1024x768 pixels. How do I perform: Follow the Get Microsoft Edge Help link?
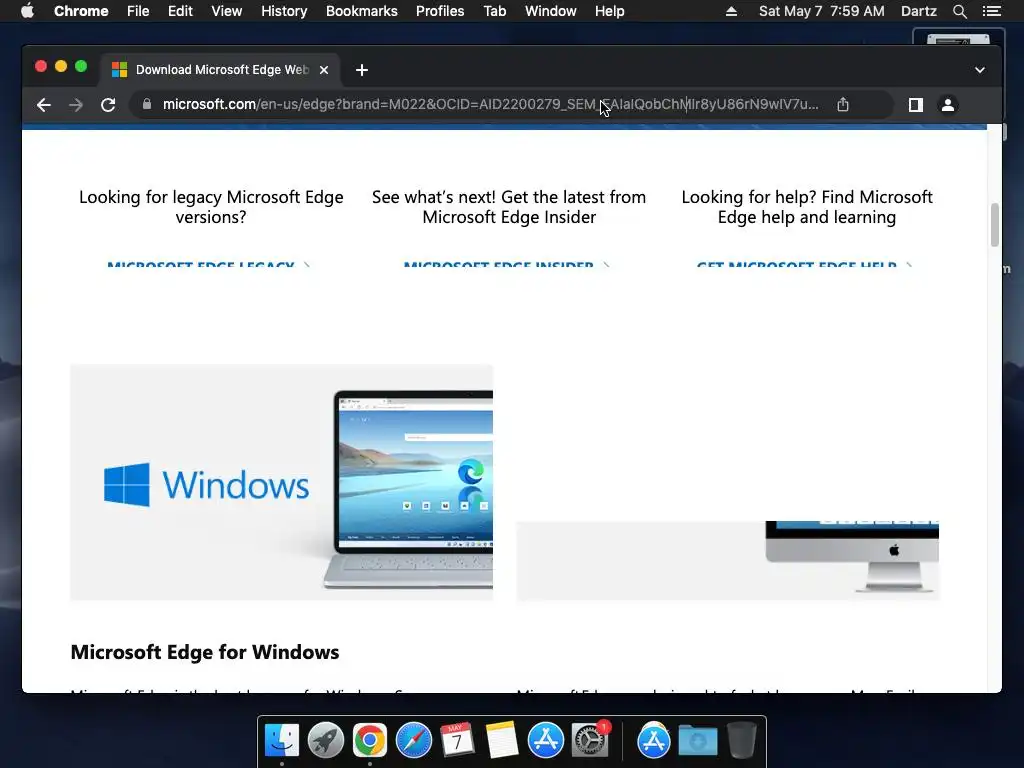804,264
